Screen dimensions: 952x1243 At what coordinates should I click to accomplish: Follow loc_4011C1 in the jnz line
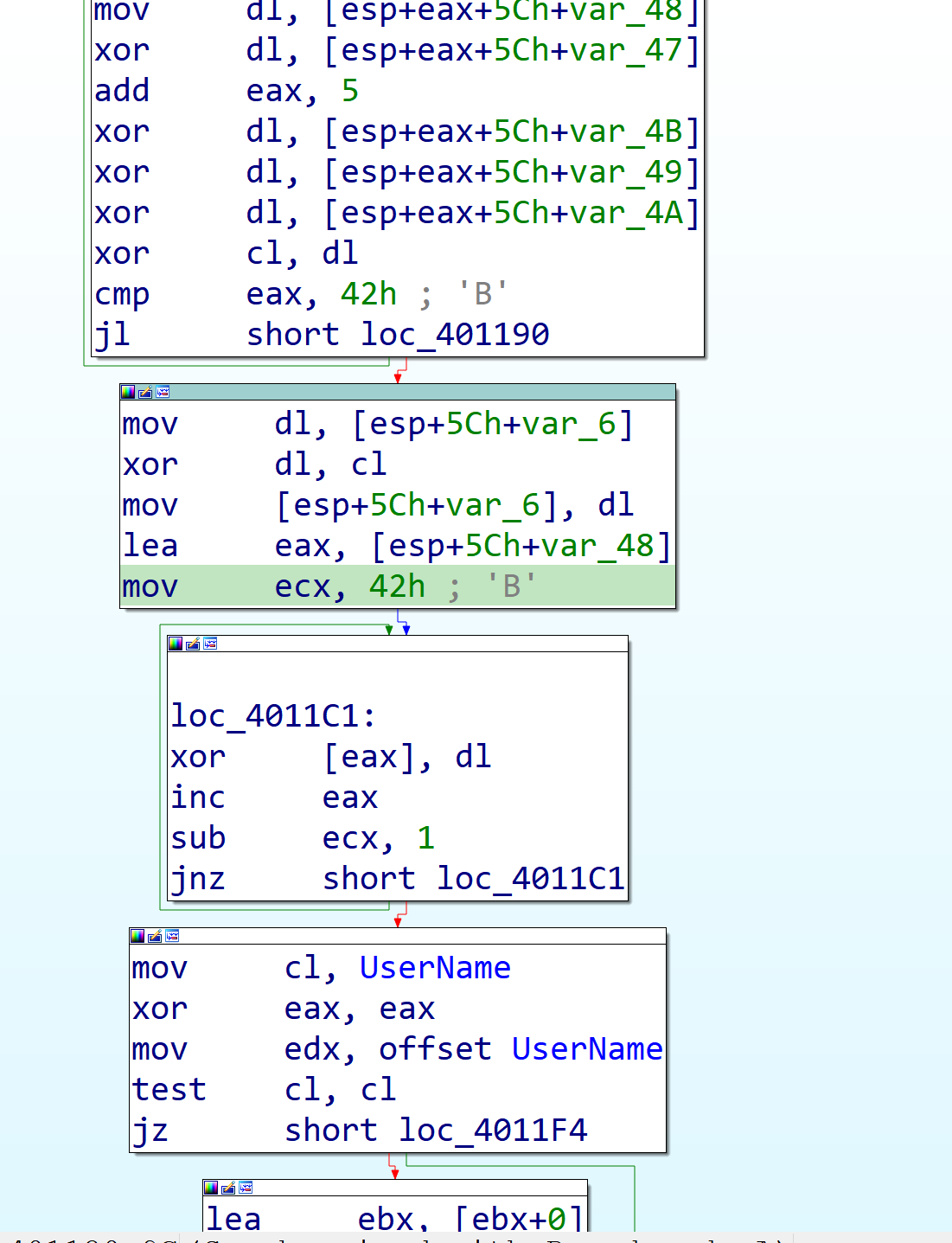(530, 879)
